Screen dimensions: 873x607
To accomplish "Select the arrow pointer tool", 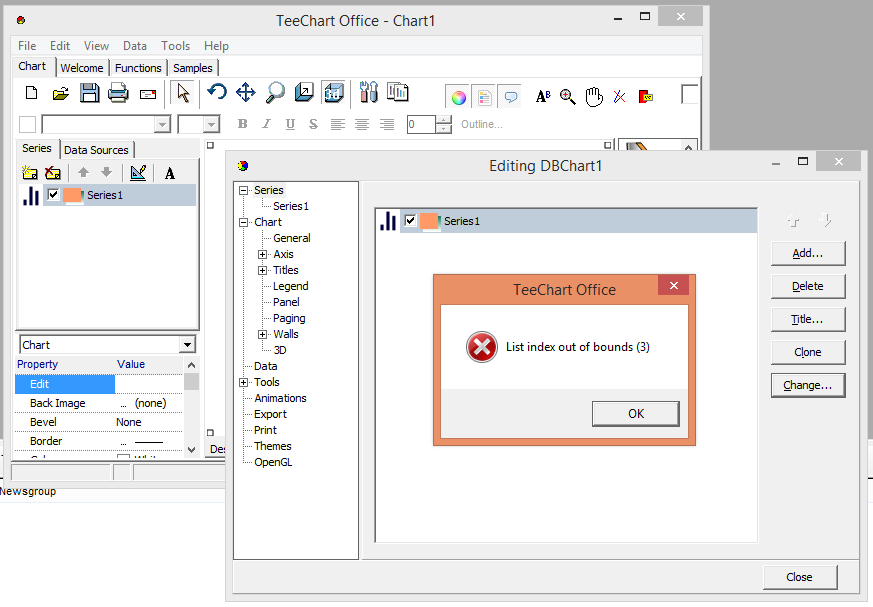I will [x=183, y=93].
